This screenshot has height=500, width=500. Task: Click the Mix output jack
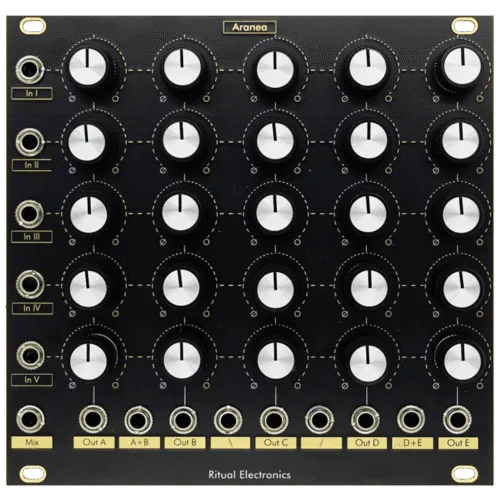(30, 419)
